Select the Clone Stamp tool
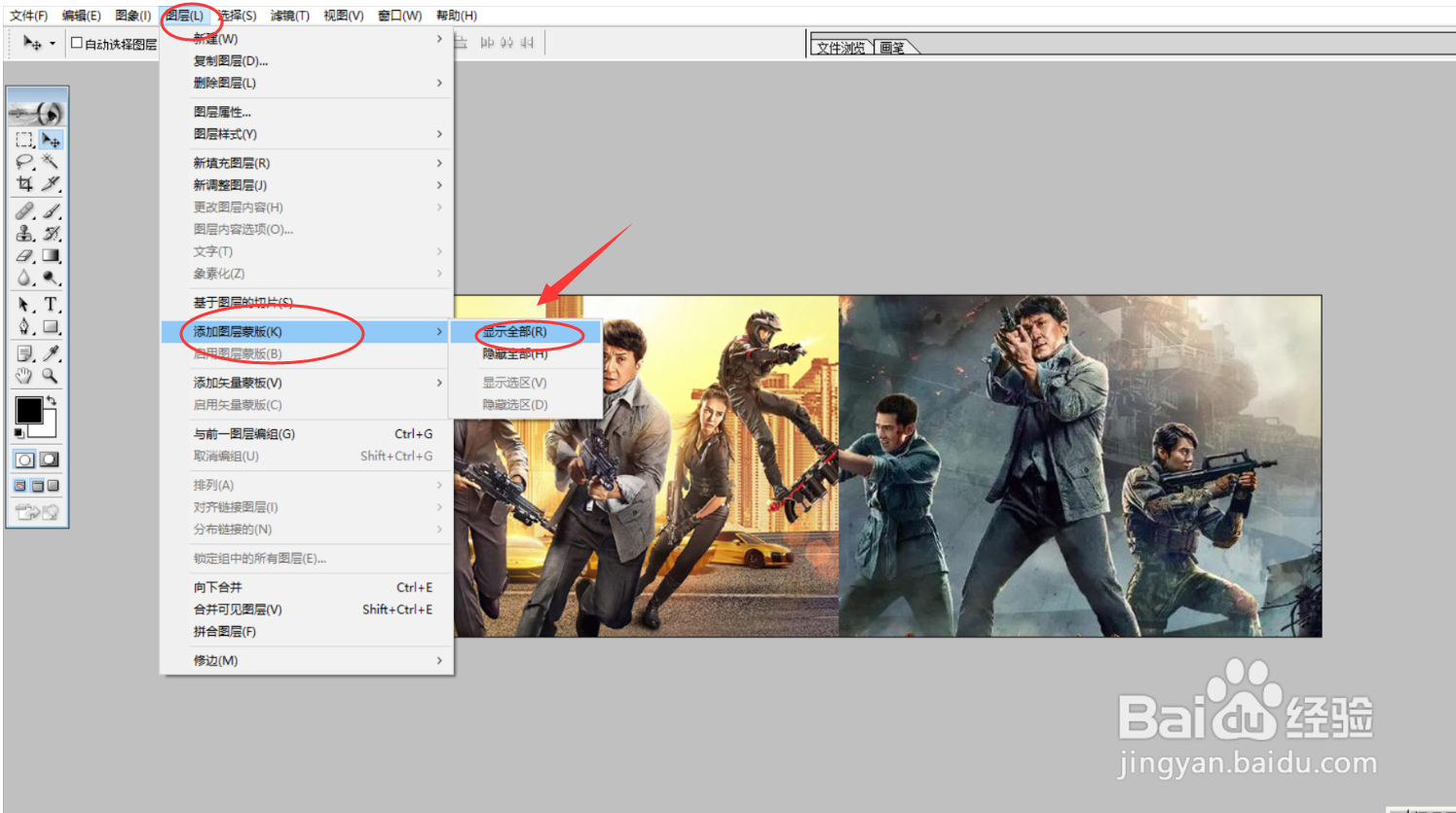Screen dimensions: 1456x813 coord(24,234)
